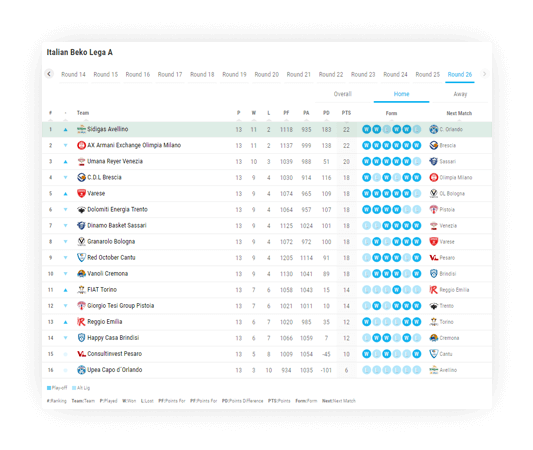533x450 pixels.
Task: Click the Sassari next match logo
Action: (x=433, y=161)
